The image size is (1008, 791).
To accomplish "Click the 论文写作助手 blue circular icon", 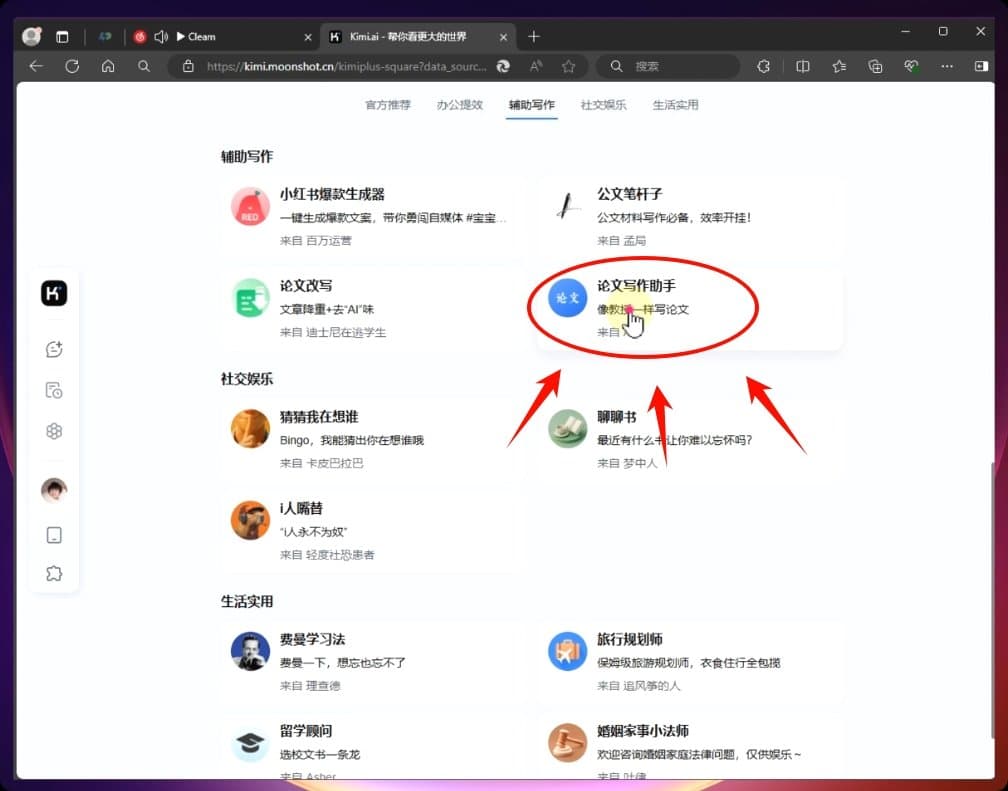I will (566, 298).
